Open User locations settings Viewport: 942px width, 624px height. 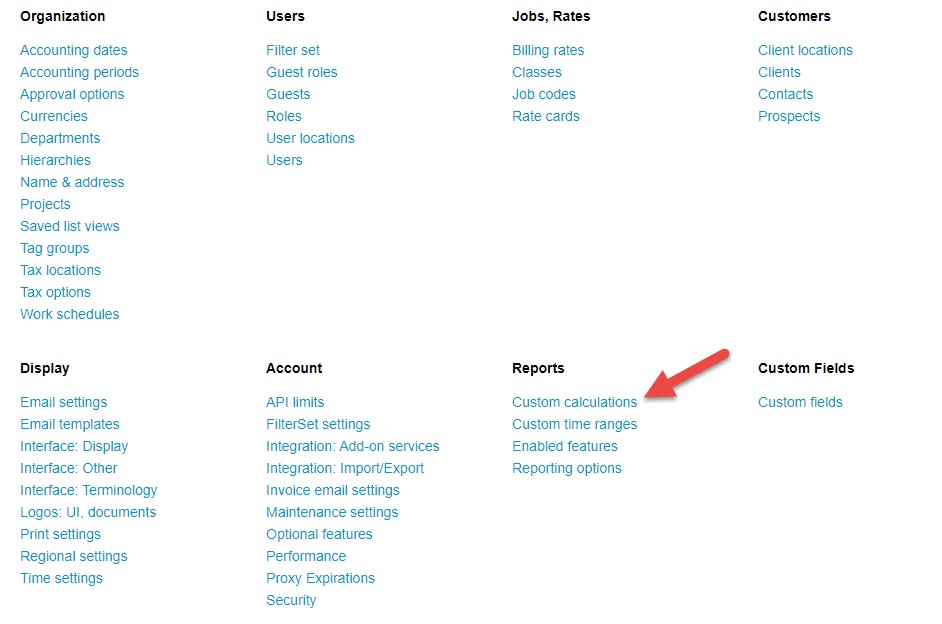tap(310, 138)
